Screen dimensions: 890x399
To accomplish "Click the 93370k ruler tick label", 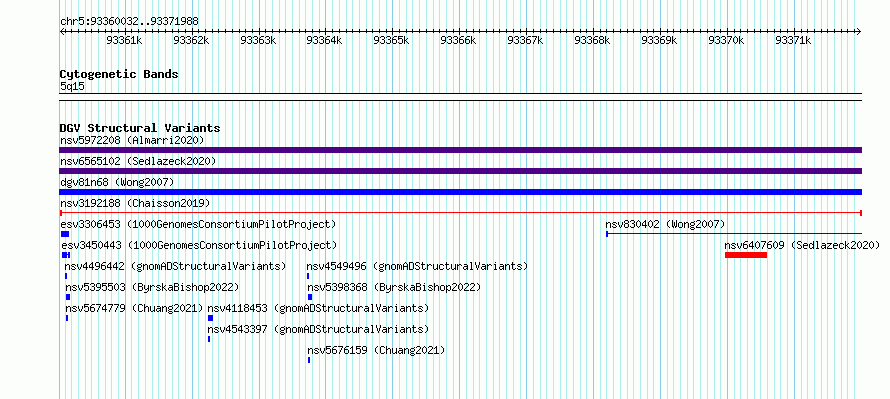I will click(726, 40).
